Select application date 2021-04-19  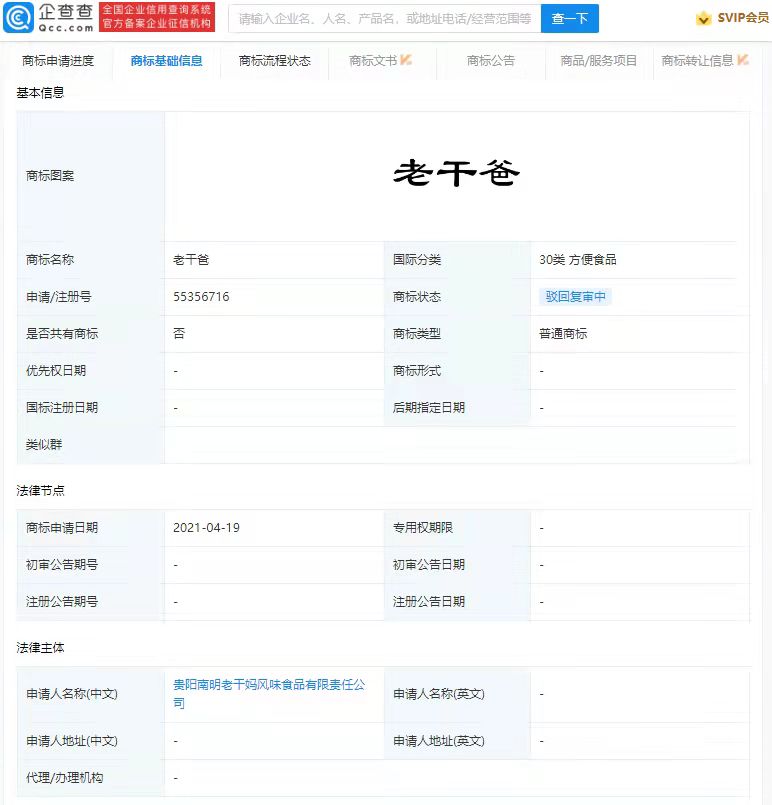pos(206,528)
